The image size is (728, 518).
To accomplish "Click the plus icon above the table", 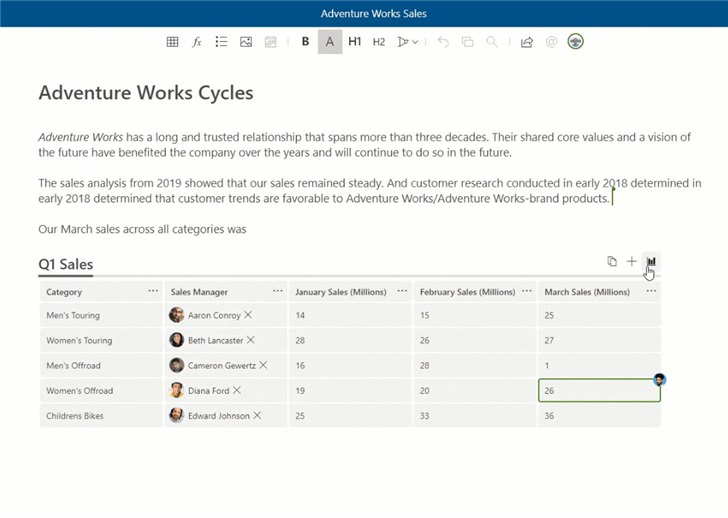I will coord(632,262).
